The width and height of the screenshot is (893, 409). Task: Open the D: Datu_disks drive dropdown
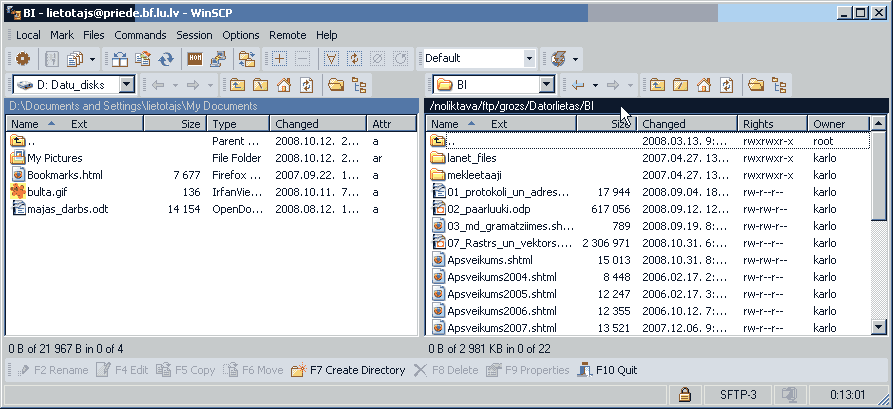(127, 85)
